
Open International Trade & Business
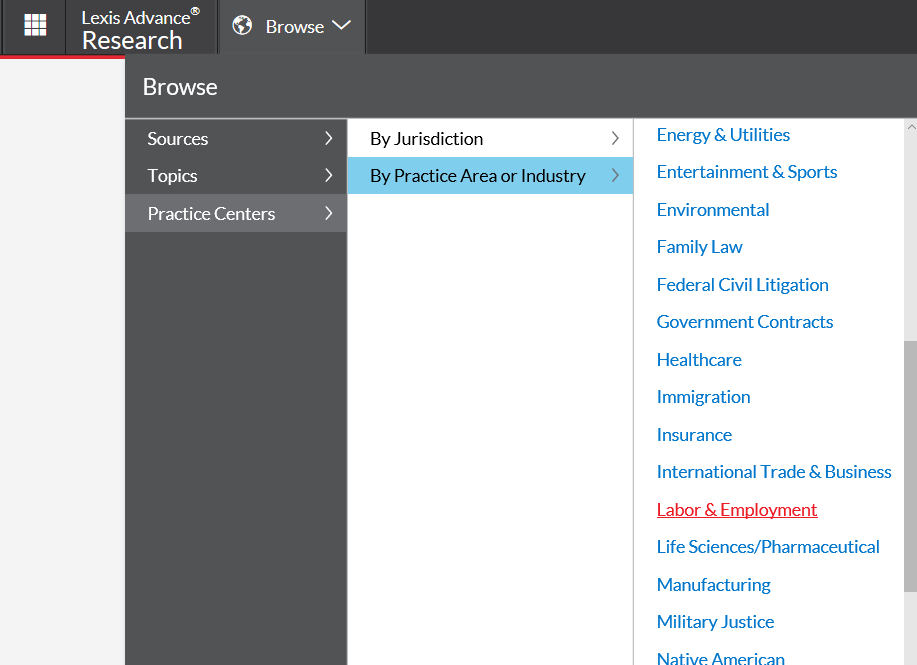click(x=774, y=472)
